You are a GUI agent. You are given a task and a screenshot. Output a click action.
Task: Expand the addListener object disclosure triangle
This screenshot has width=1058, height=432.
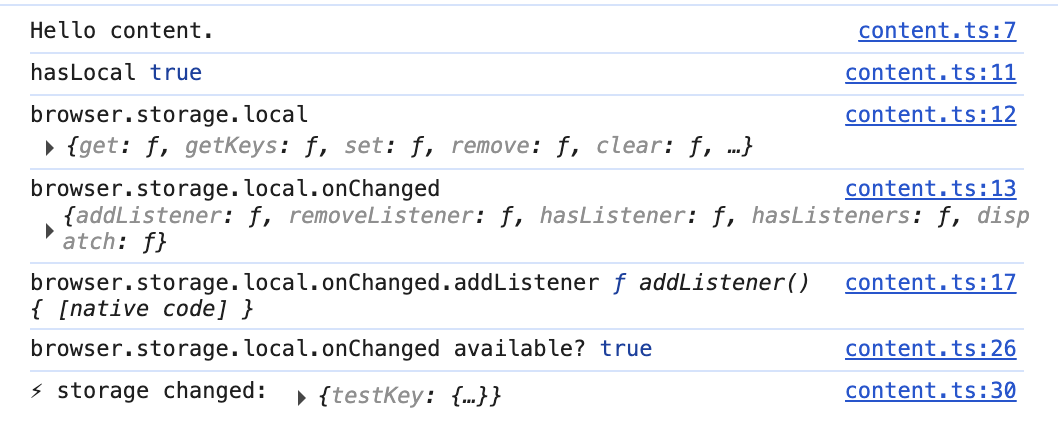coord(51,230)
